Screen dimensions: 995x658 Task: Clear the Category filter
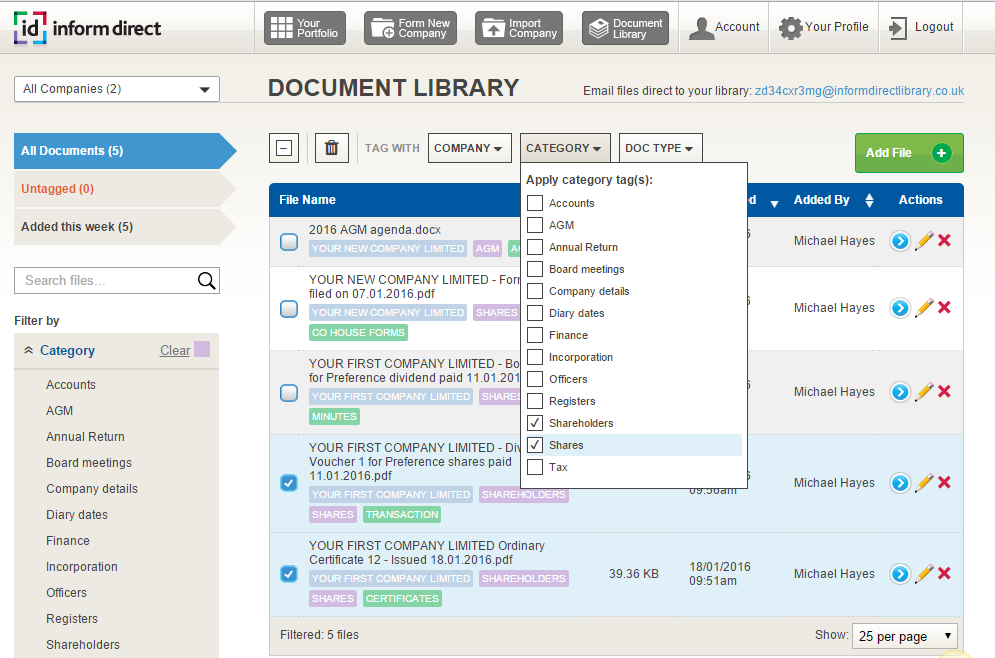(x=175, y=351)
